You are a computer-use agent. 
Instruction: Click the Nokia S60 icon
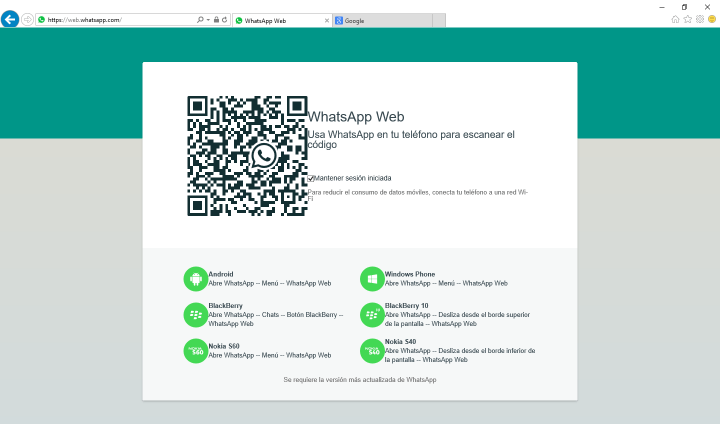(x=196, y=351)
